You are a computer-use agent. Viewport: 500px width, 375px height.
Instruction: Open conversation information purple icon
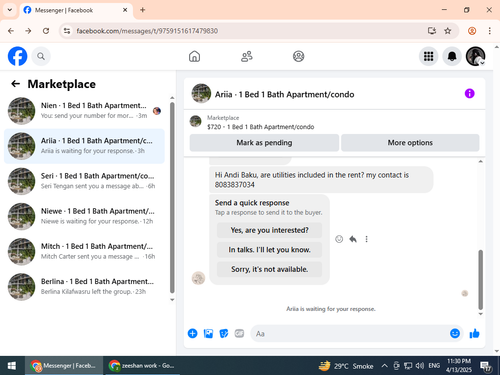pyautogui.click(x=469, y=94)
